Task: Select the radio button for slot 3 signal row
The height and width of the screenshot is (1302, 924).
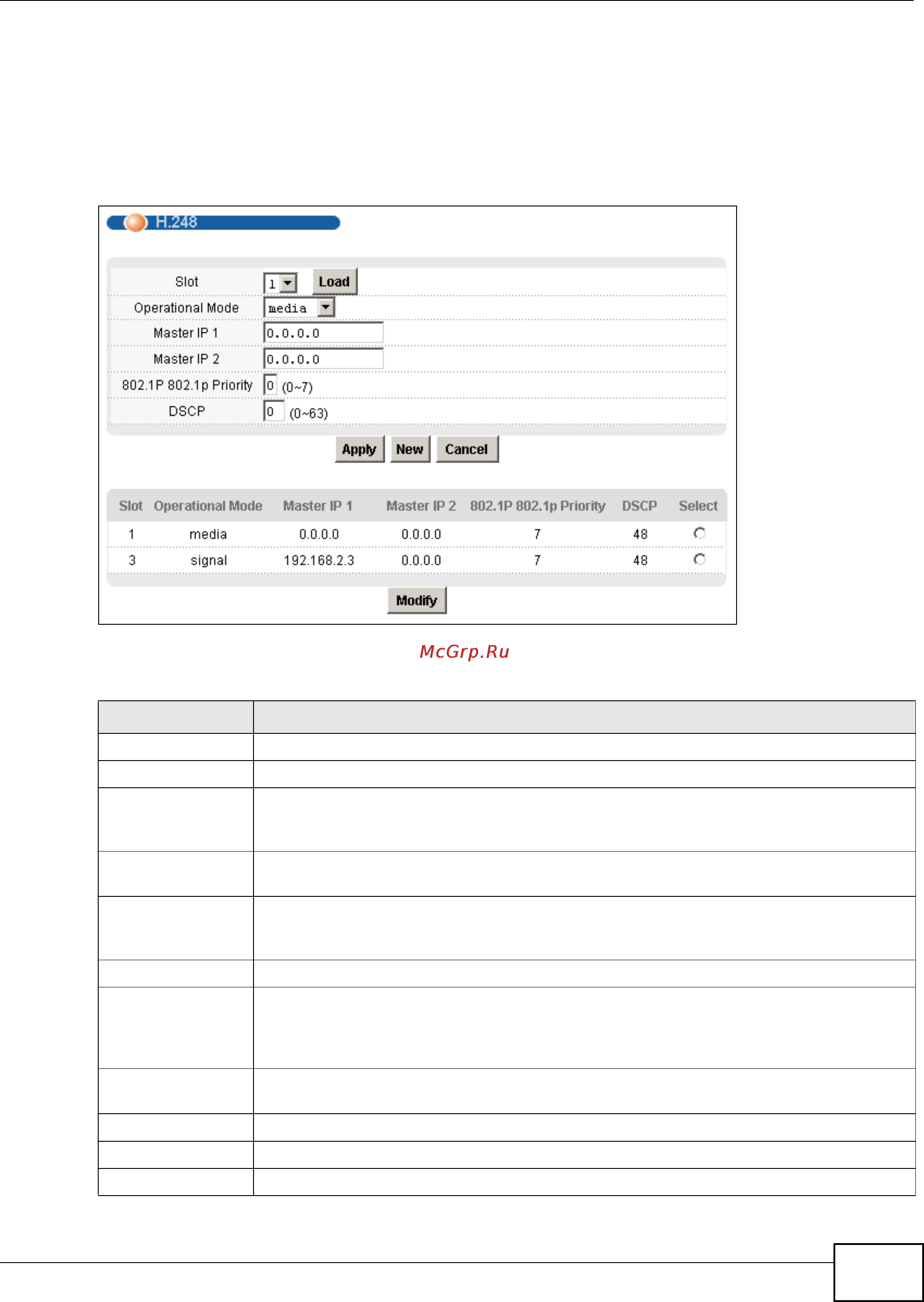Action: [x=699, y=559]
